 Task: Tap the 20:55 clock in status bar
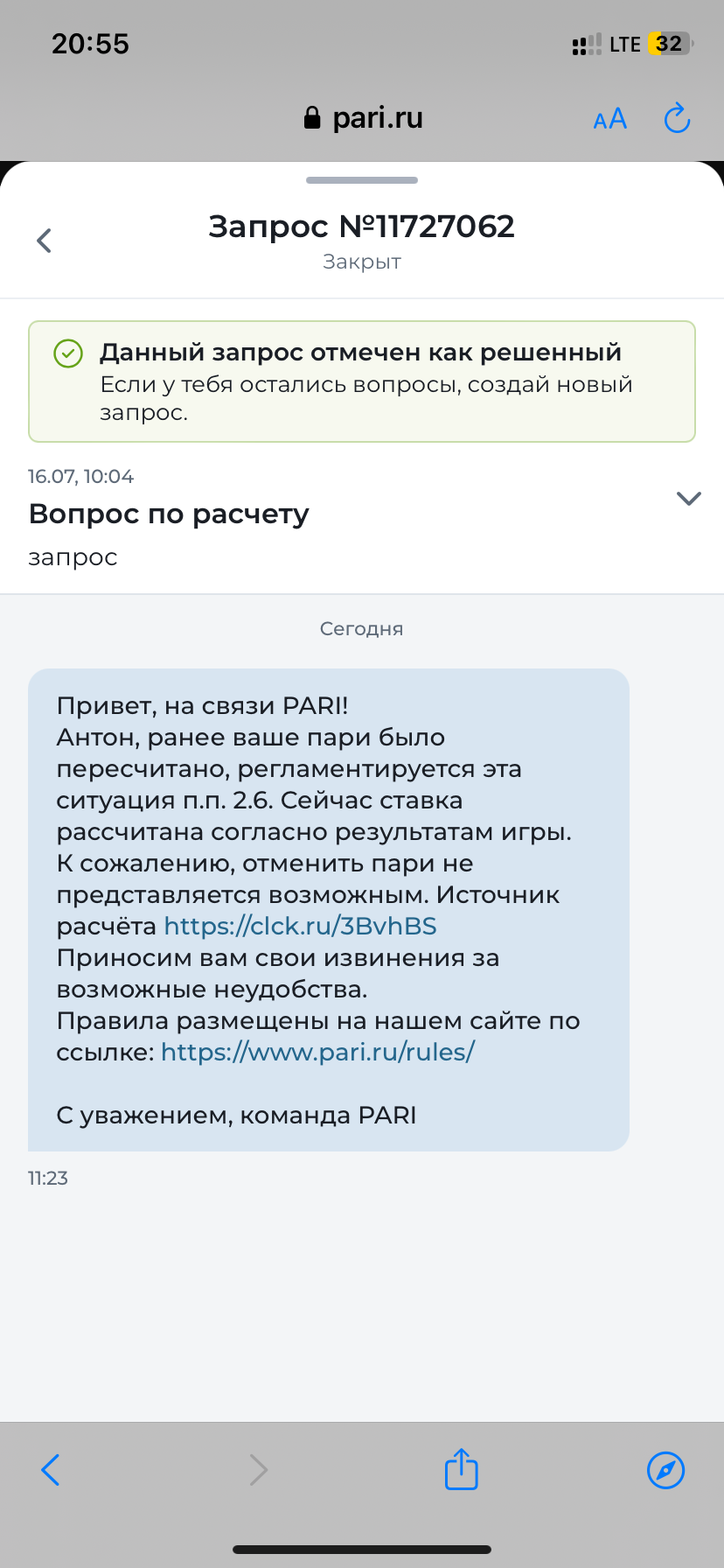(x=90, y=44)
